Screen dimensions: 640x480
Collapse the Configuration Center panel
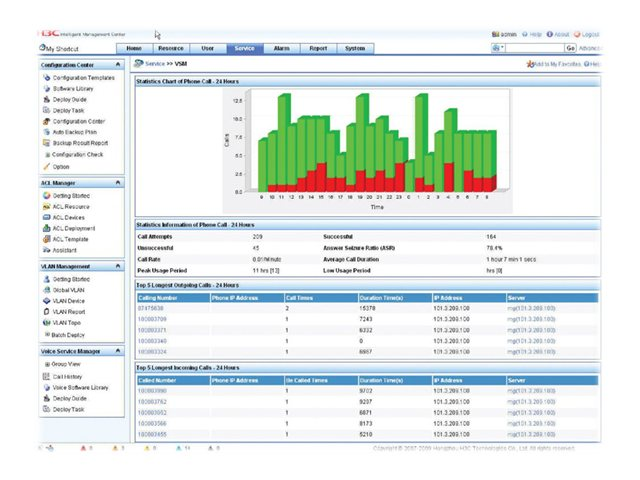tap(119, 64)
